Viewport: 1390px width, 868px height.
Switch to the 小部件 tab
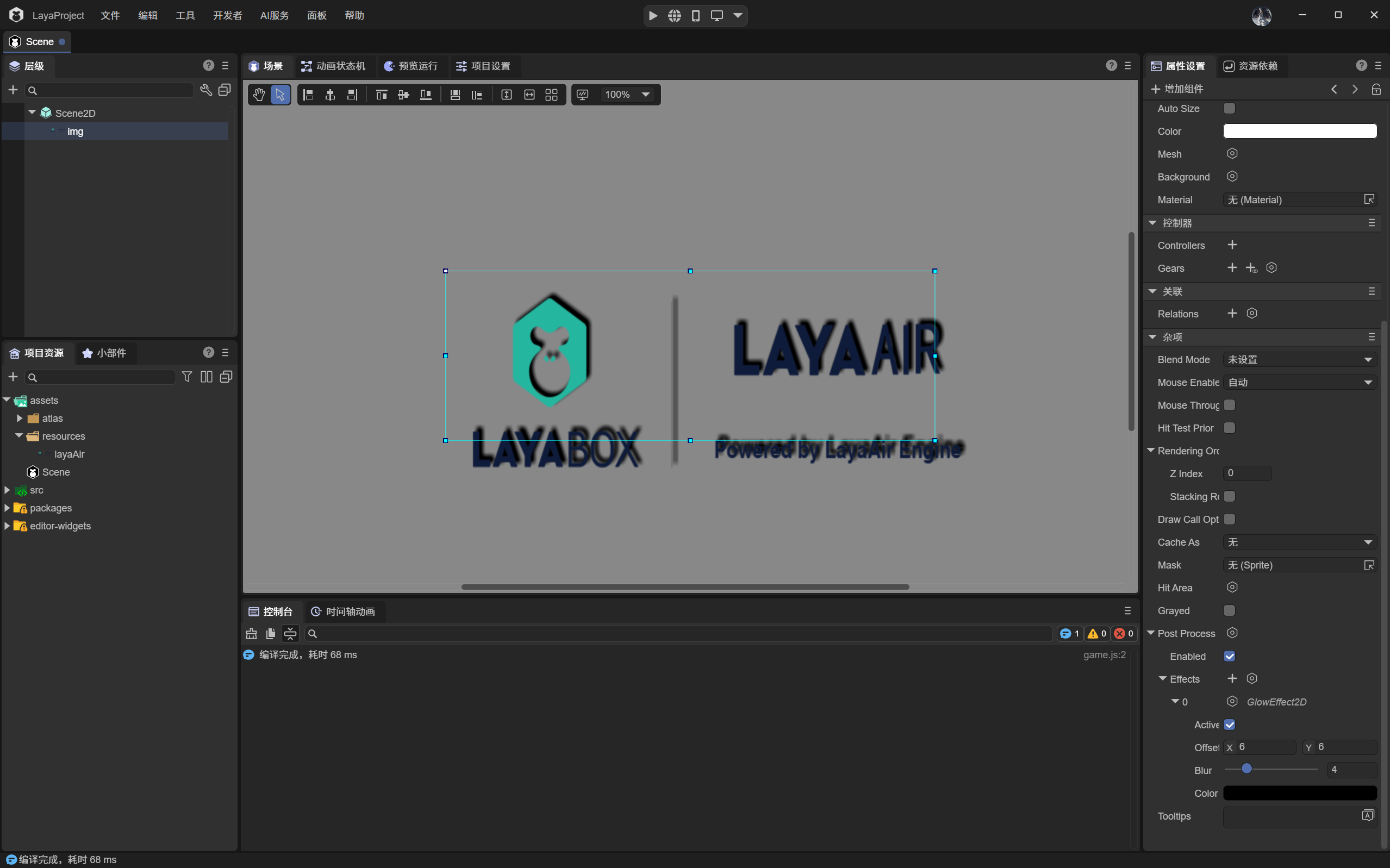click(x=104, y=353)
